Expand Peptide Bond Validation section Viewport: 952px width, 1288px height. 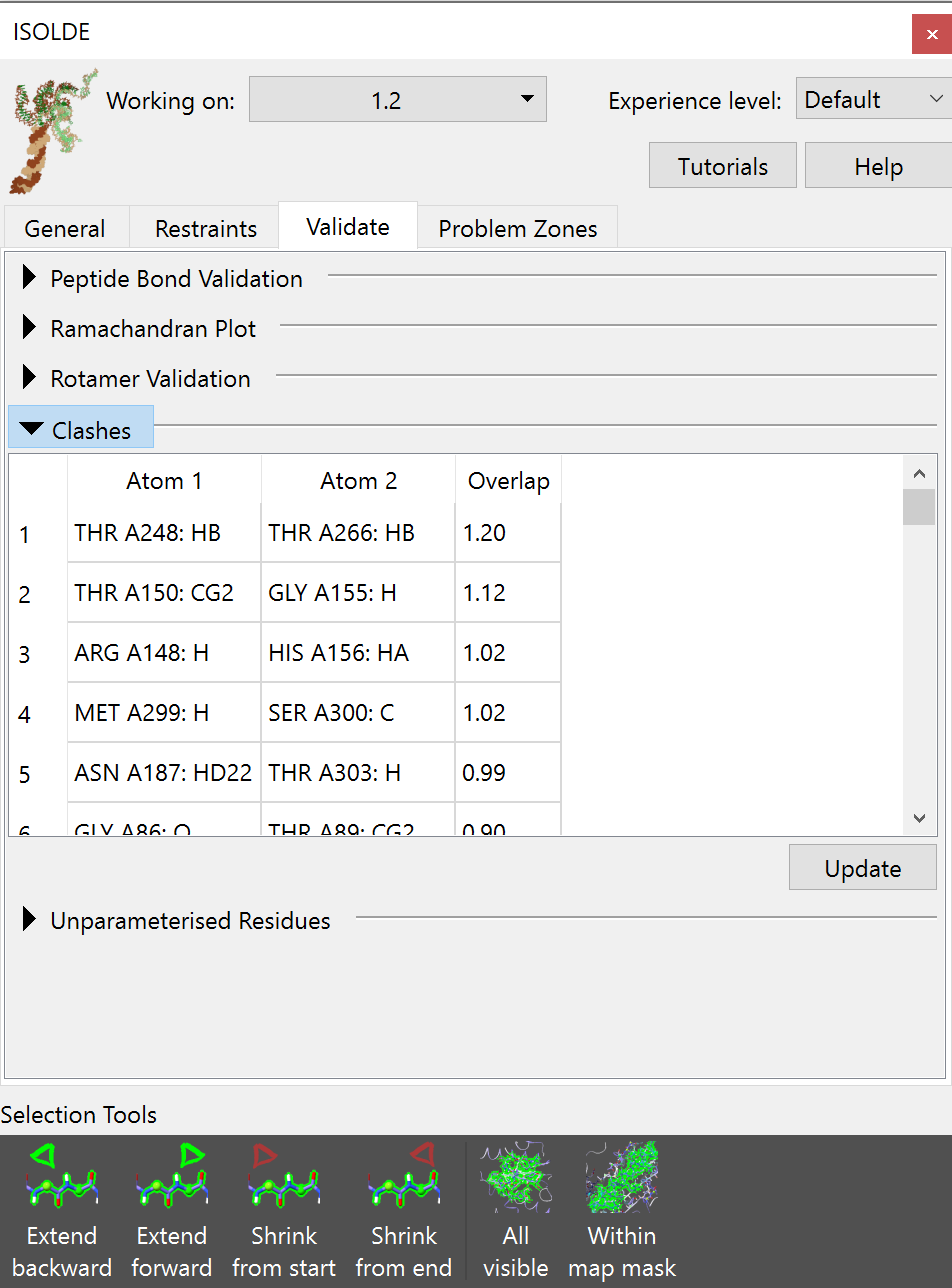point(162,278)
